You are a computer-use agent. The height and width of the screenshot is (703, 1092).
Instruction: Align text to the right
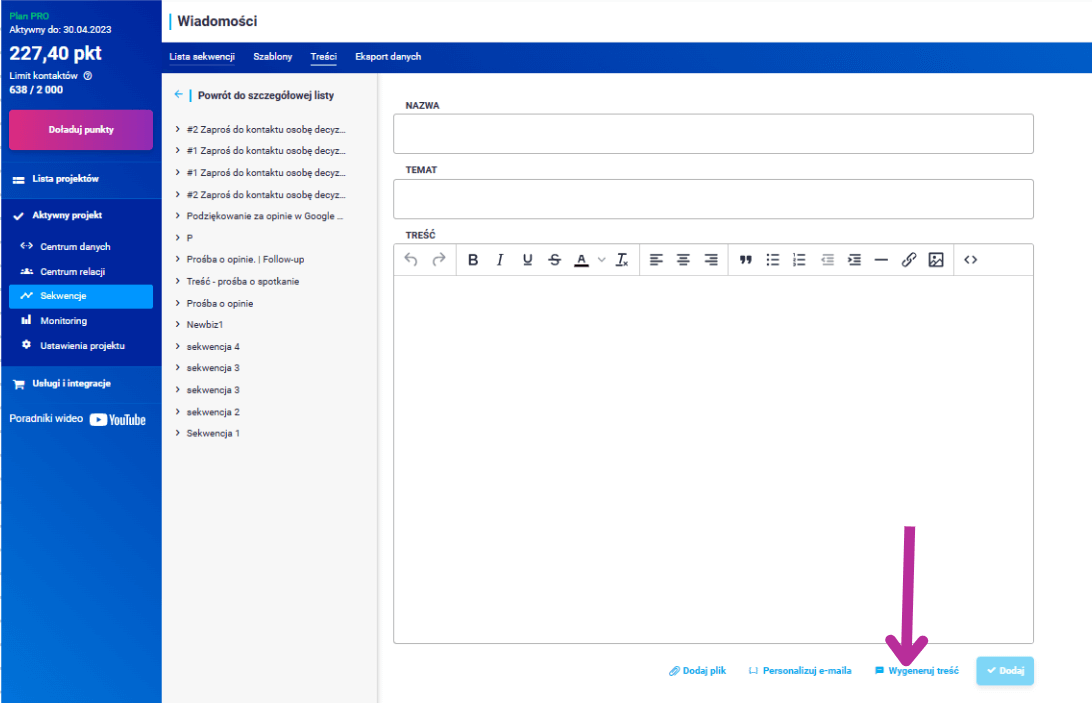(710, 260)
